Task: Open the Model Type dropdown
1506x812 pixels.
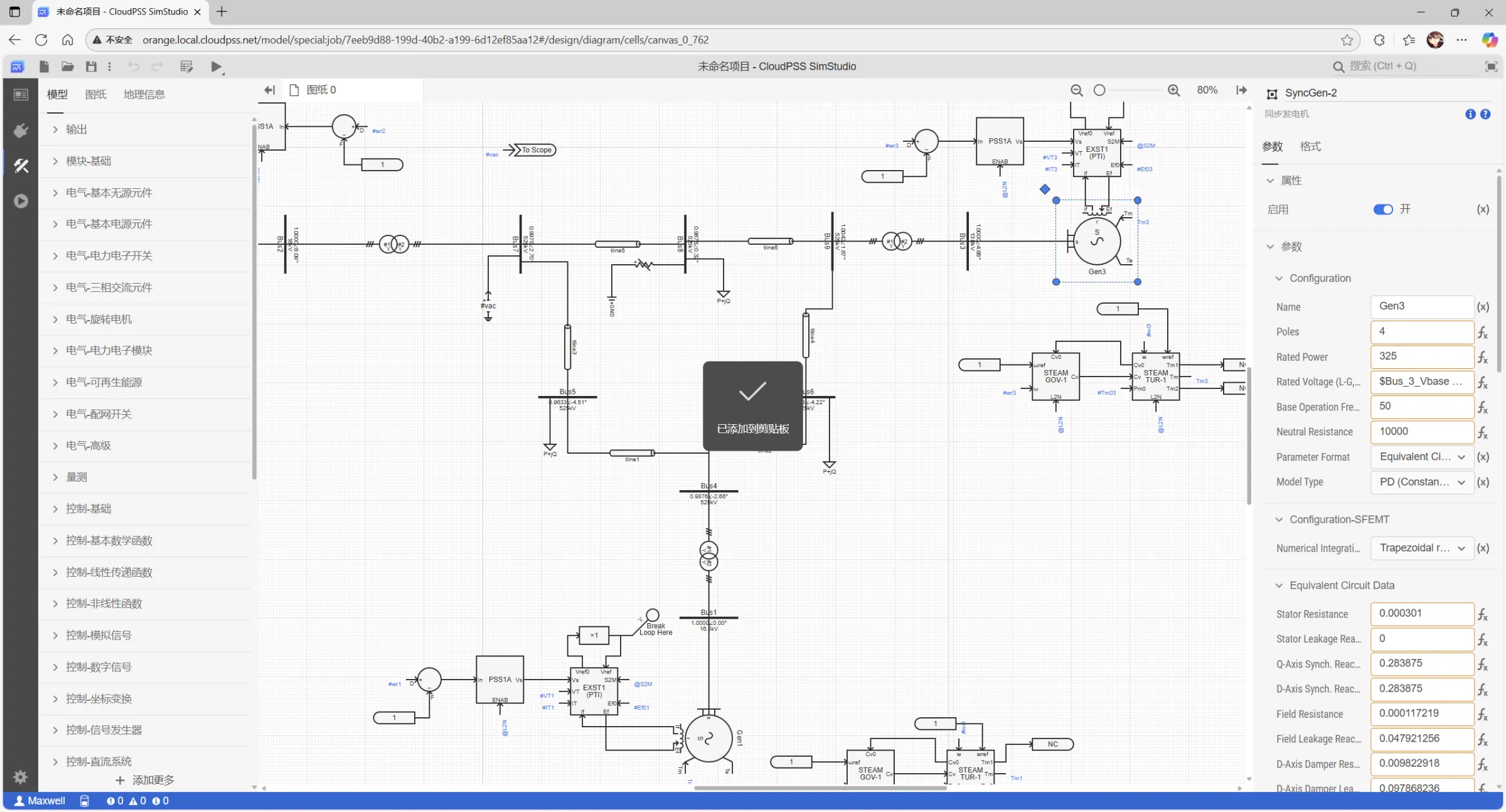Action: [1421, 482]
